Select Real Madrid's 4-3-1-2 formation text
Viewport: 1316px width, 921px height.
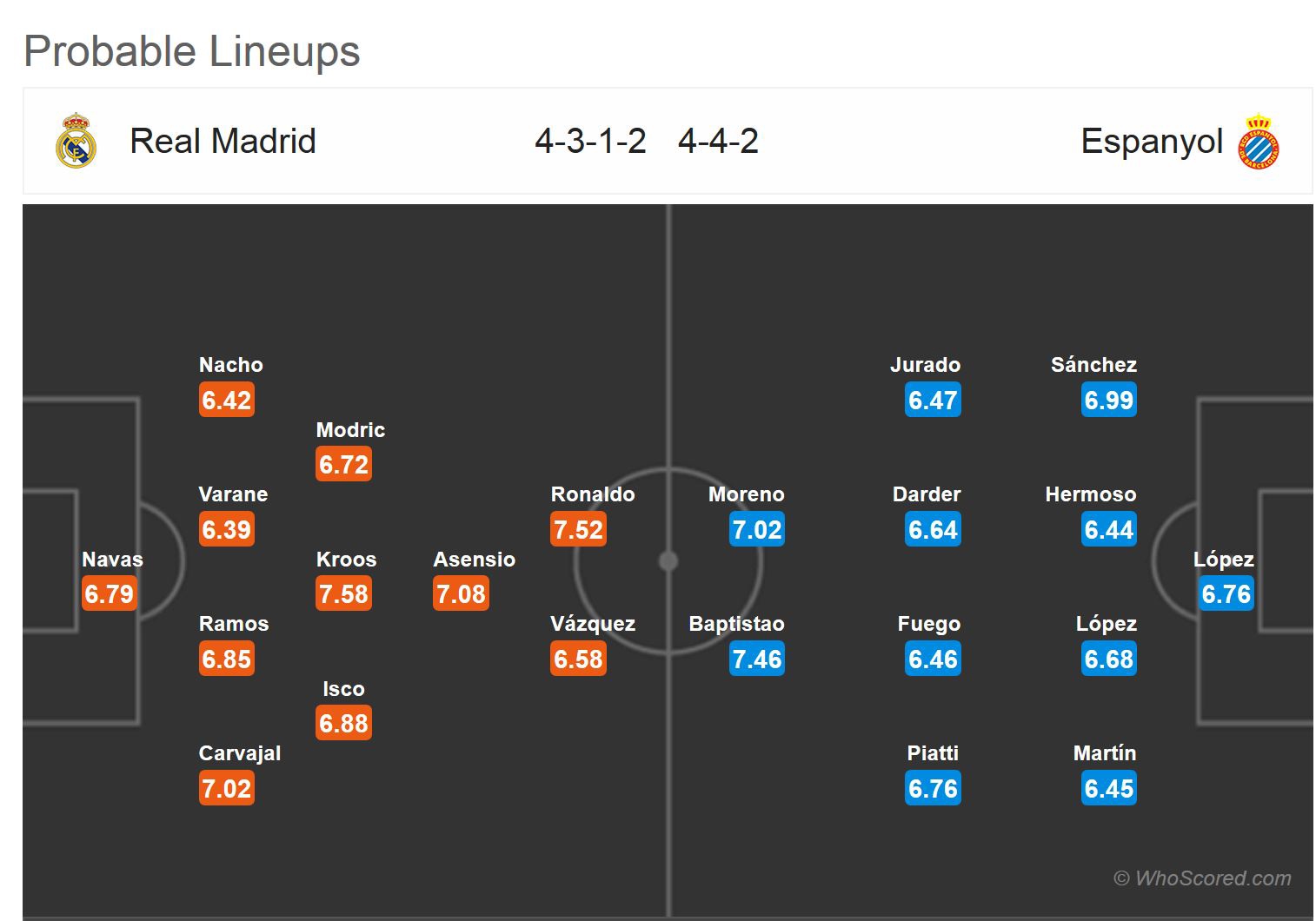click(x=590, y=141)
